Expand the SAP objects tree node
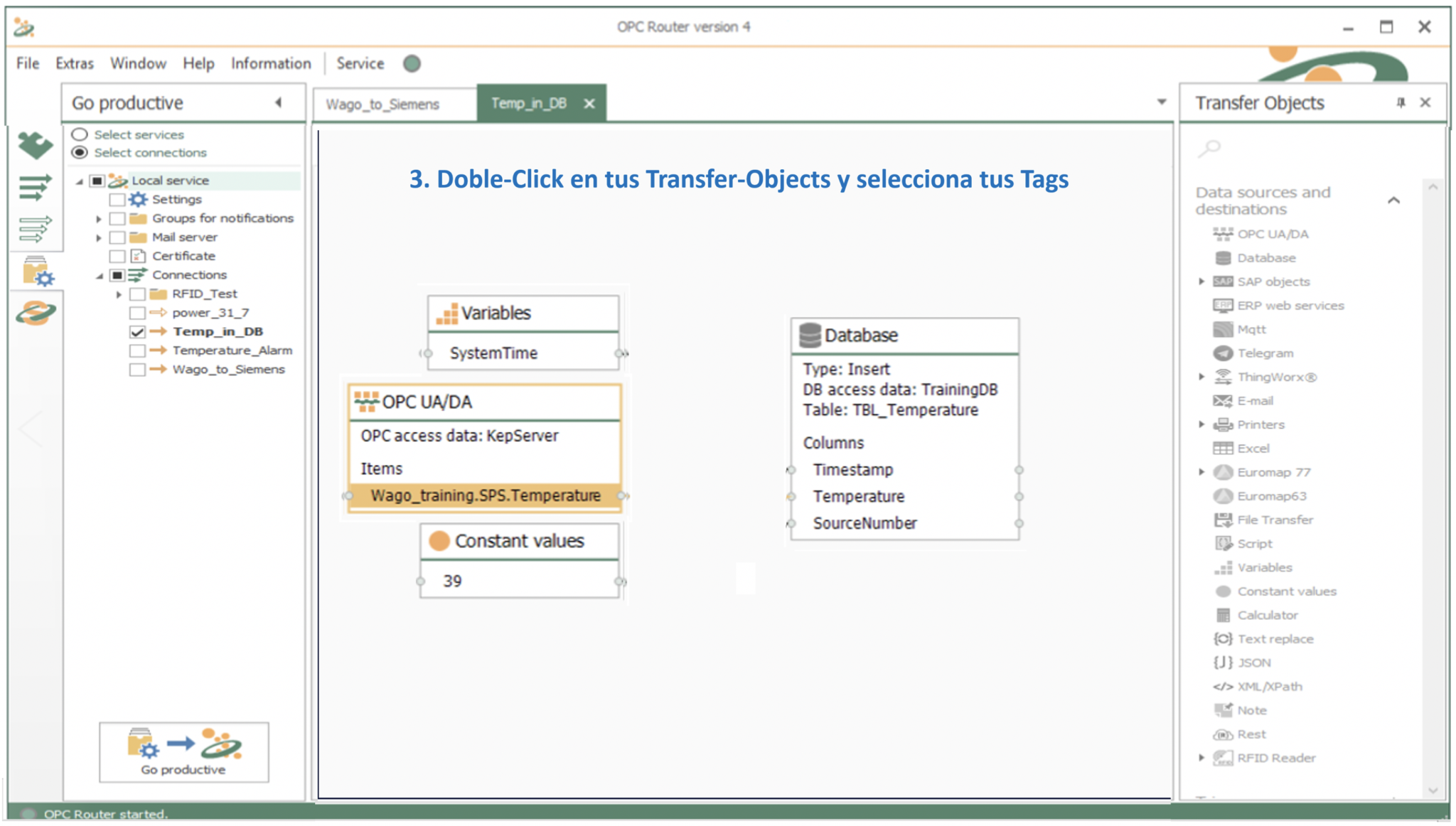 coord(1201,281)
